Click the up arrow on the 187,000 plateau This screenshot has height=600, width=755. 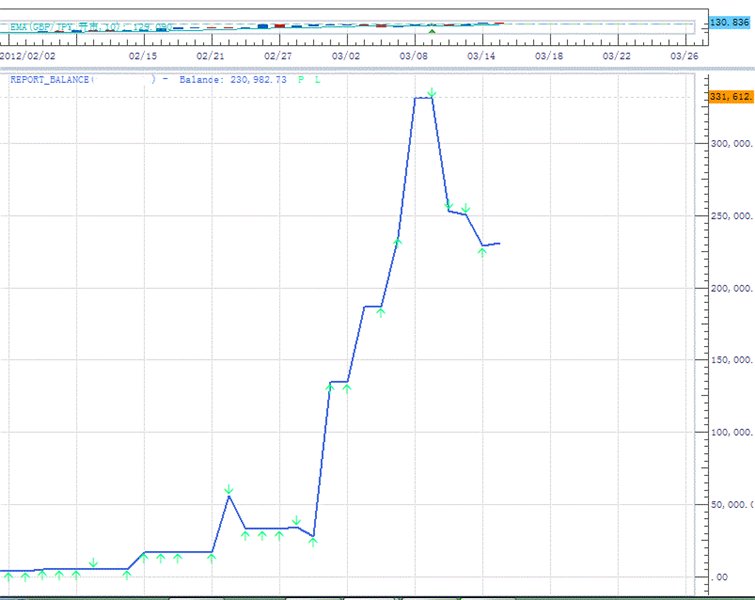380,312
